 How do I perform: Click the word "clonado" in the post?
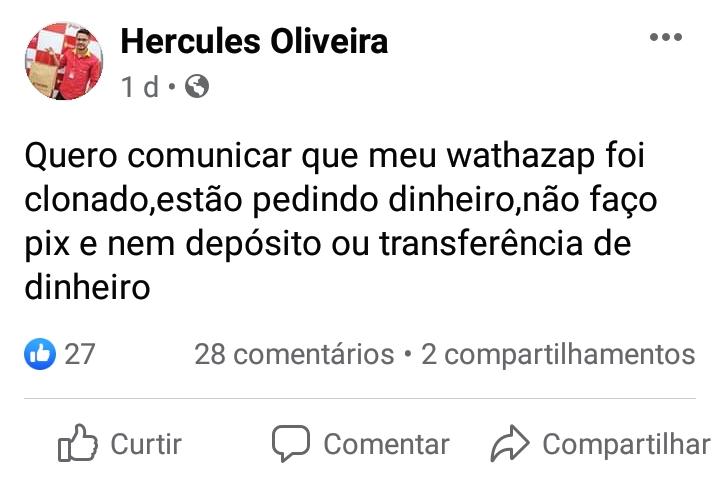pos(86,201)
